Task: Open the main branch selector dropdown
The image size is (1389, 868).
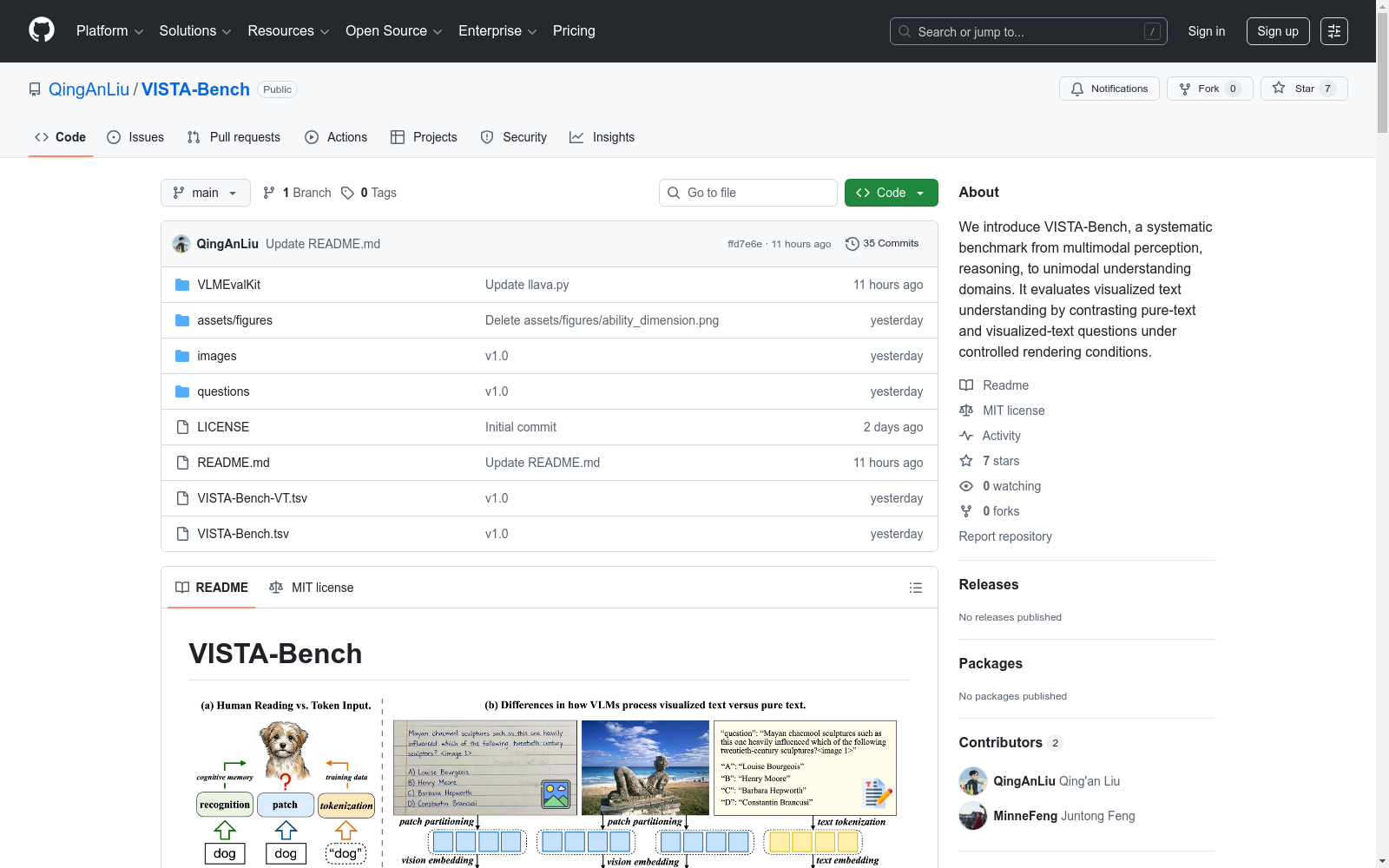Action: (x=206, y=193)
